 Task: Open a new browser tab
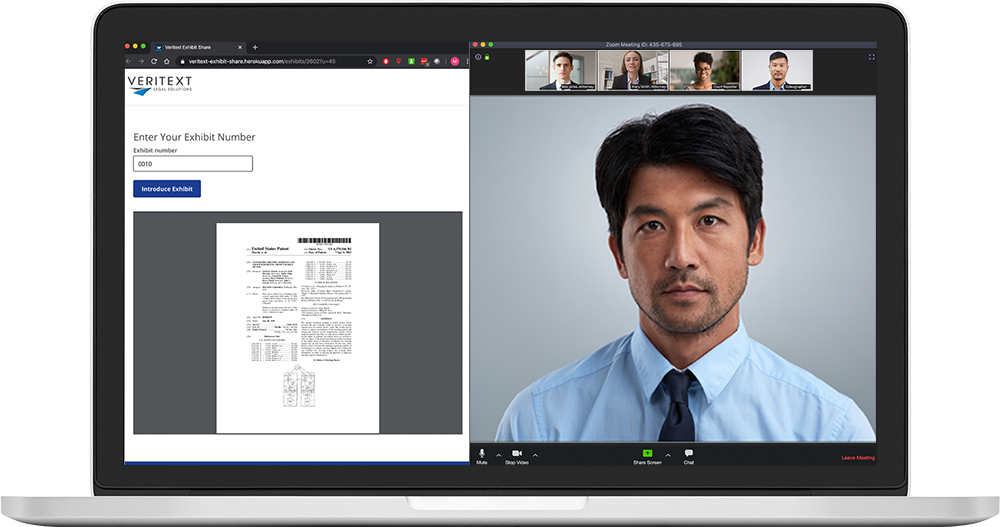[x=255, y=47]
